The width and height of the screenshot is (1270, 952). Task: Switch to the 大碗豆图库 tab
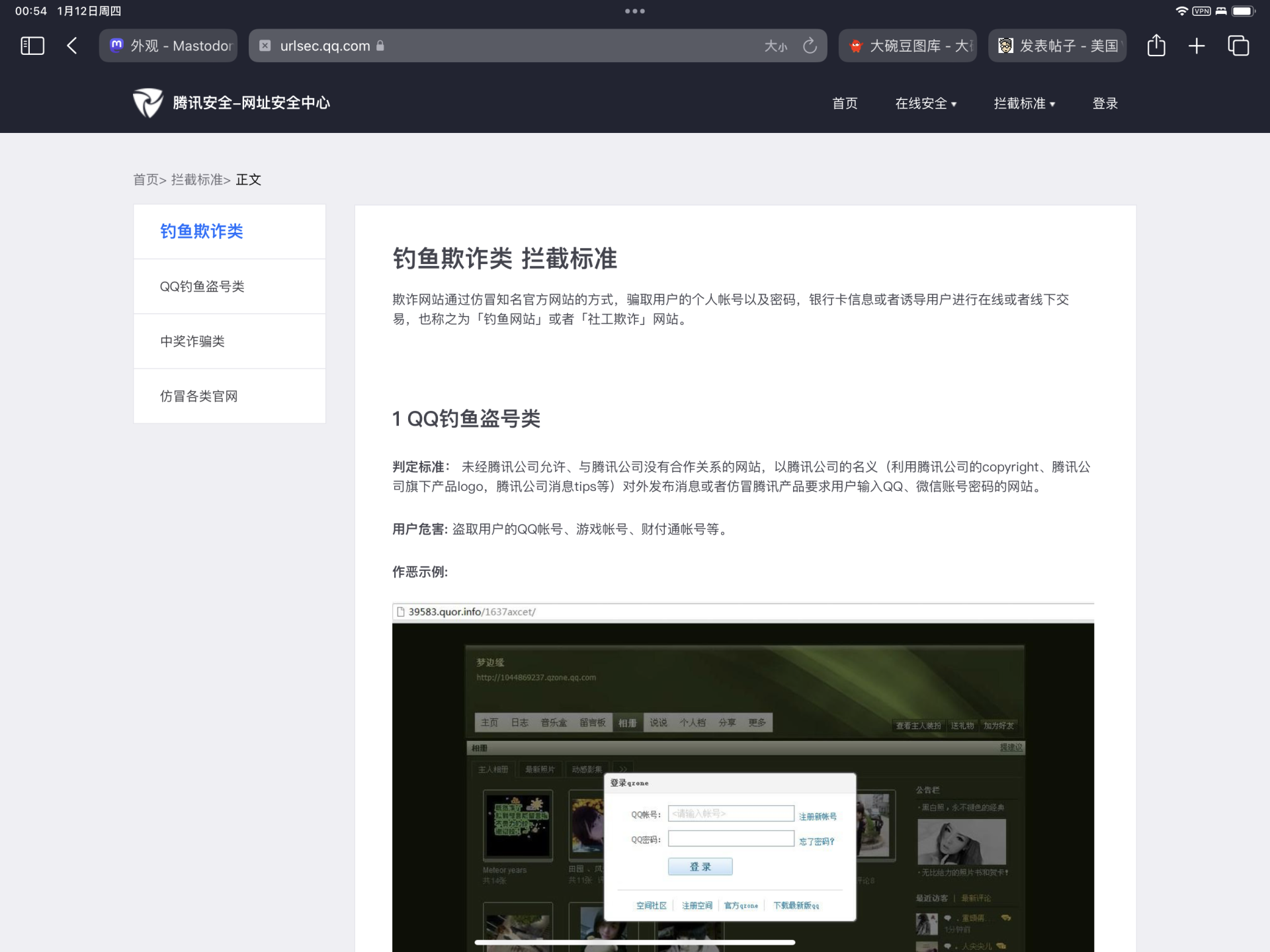point(908,46)
